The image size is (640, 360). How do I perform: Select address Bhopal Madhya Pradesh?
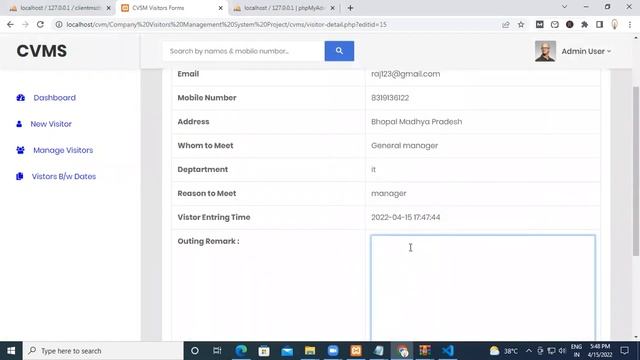(416, 122)
